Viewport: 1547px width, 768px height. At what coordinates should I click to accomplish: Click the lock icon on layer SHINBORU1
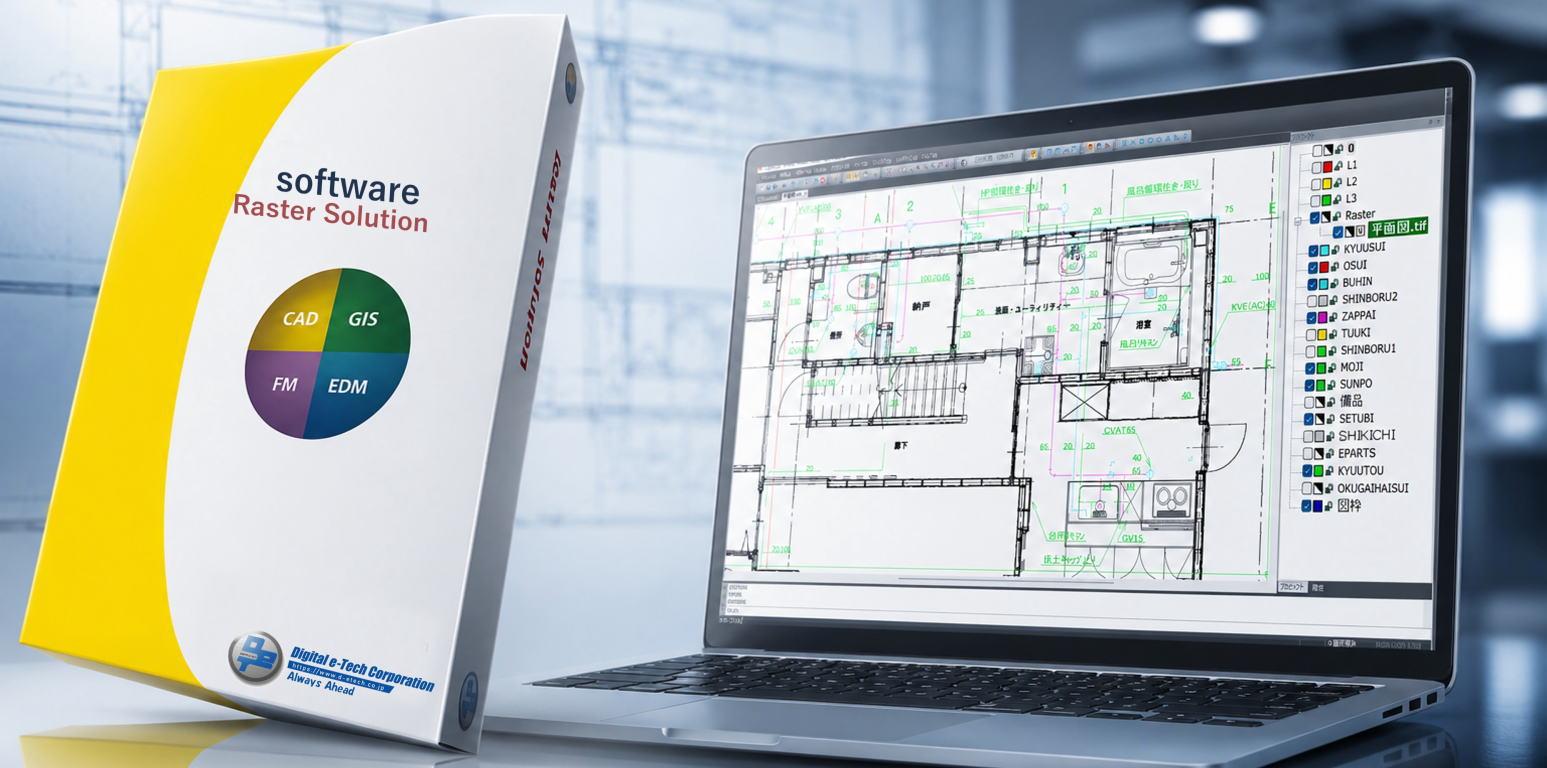click(1333, 351)
